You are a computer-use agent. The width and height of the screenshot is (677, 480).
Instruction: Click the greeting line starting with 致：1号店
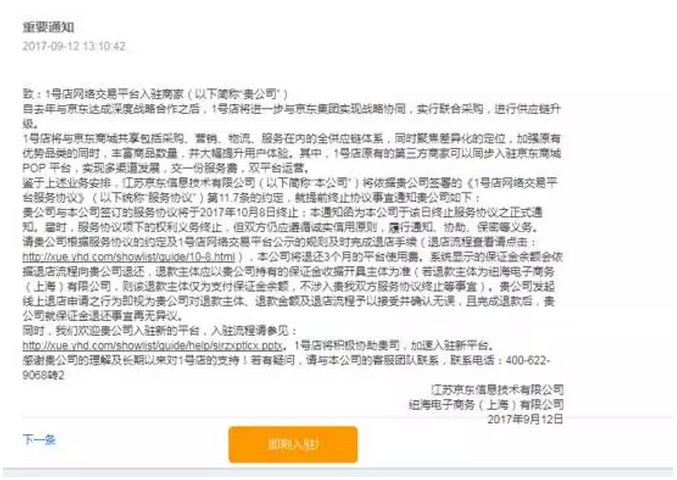(x=155, y=94)
